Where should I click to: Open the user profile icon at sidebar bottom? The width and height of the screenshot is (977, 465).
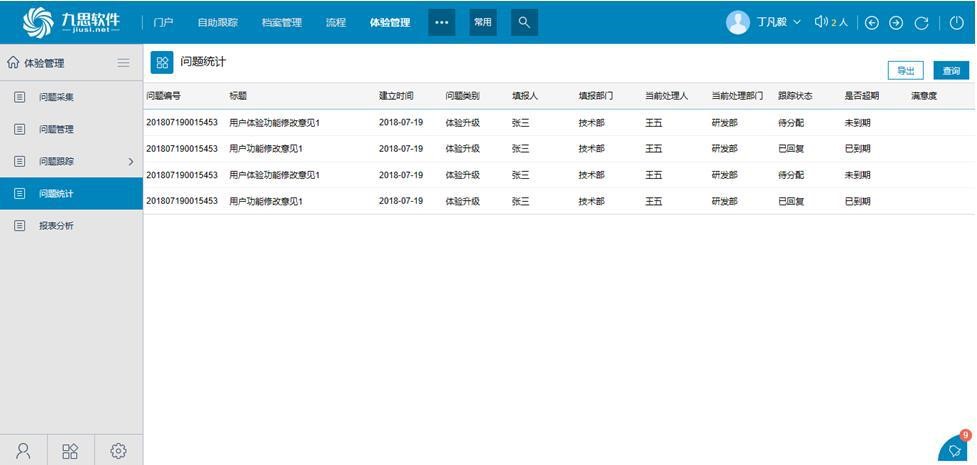point(23,451)
